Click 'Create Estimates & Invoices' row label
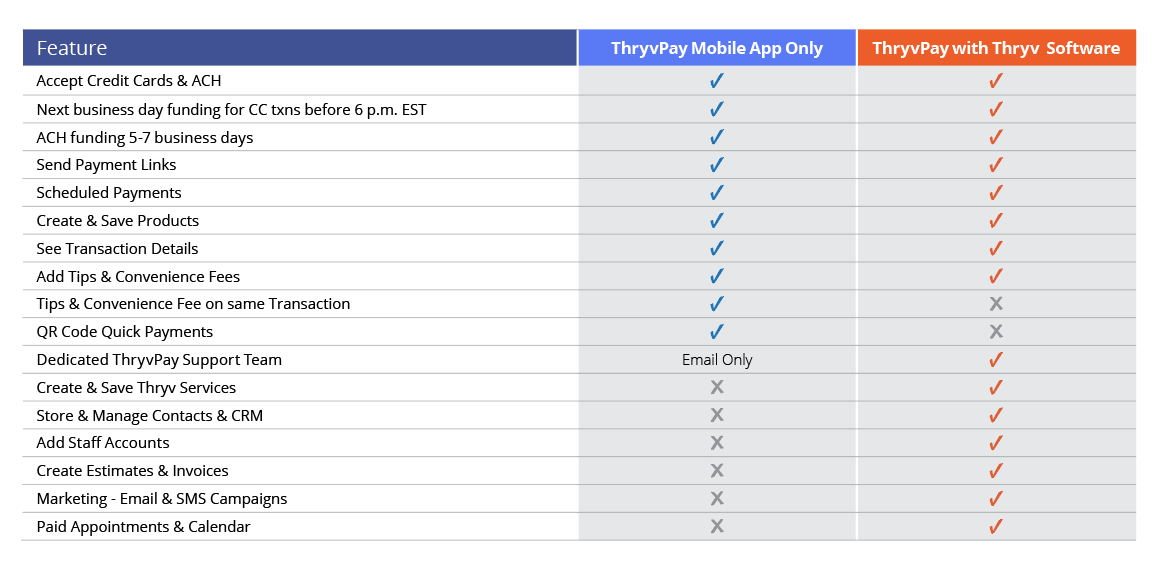Screen dimensions: 1160x569 pyautogui.click(x=132, y=471)
